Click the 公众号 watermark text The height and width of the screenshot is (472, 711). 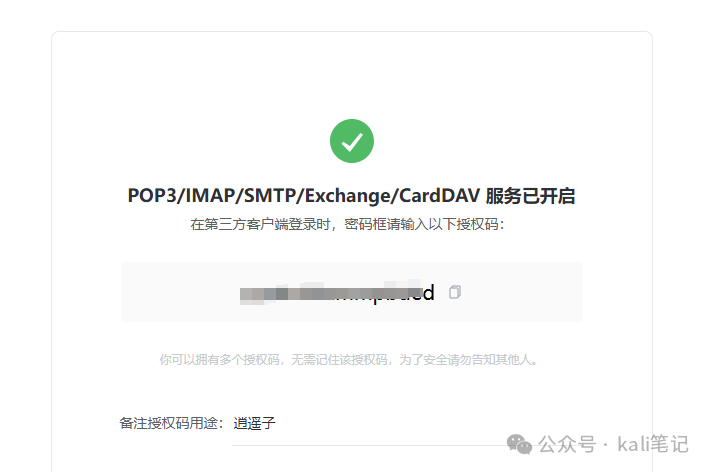[567, 444]
